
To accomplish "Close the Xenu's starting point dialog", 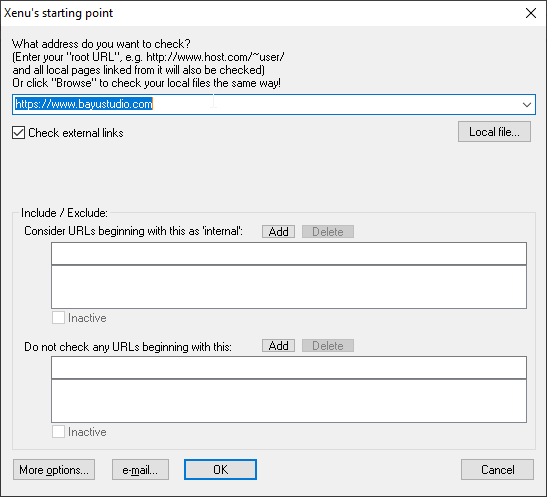I will pos(531,13).
